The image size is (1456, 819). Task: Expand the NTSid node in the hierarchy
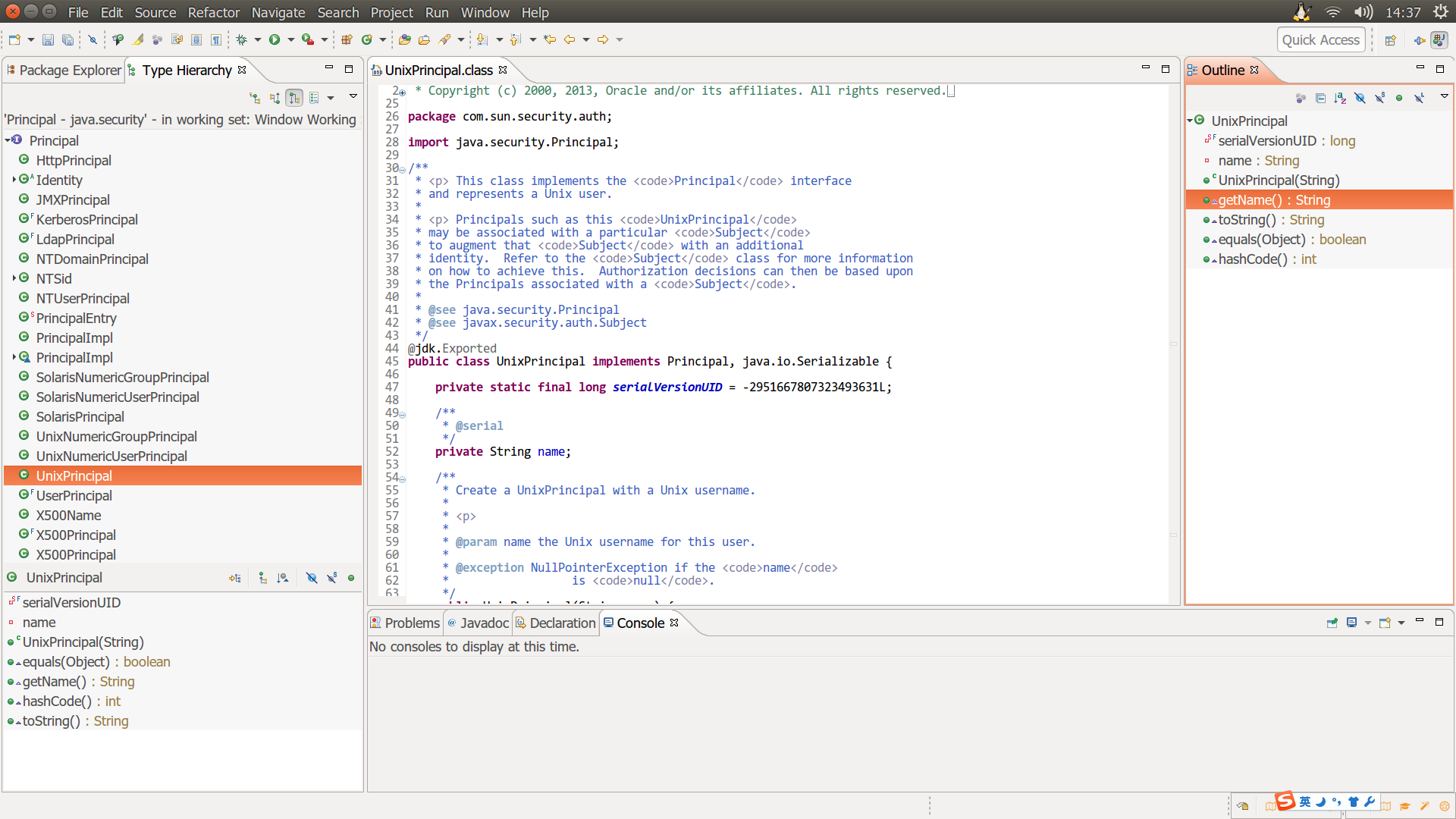(14, 278)
